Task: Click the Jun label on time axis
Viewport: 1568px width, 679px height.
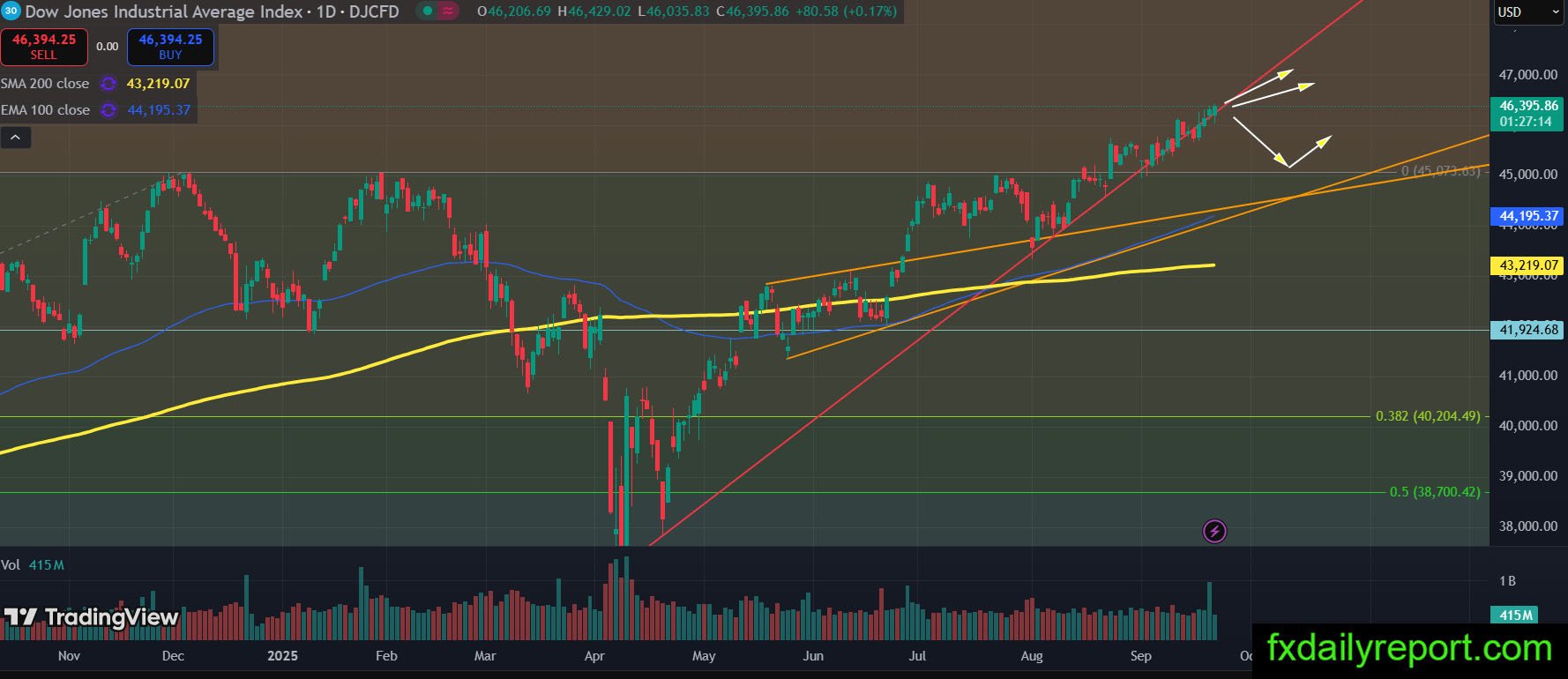Action: click(813, 656)
